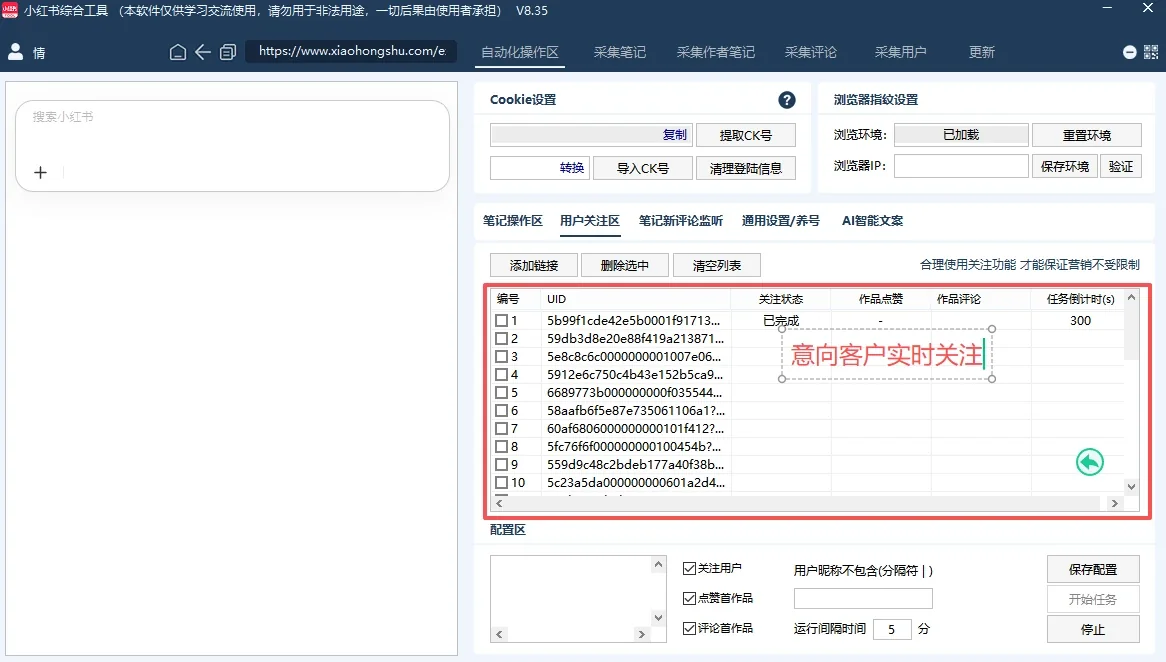Go to browser home page icon

[x=178, y=52]
